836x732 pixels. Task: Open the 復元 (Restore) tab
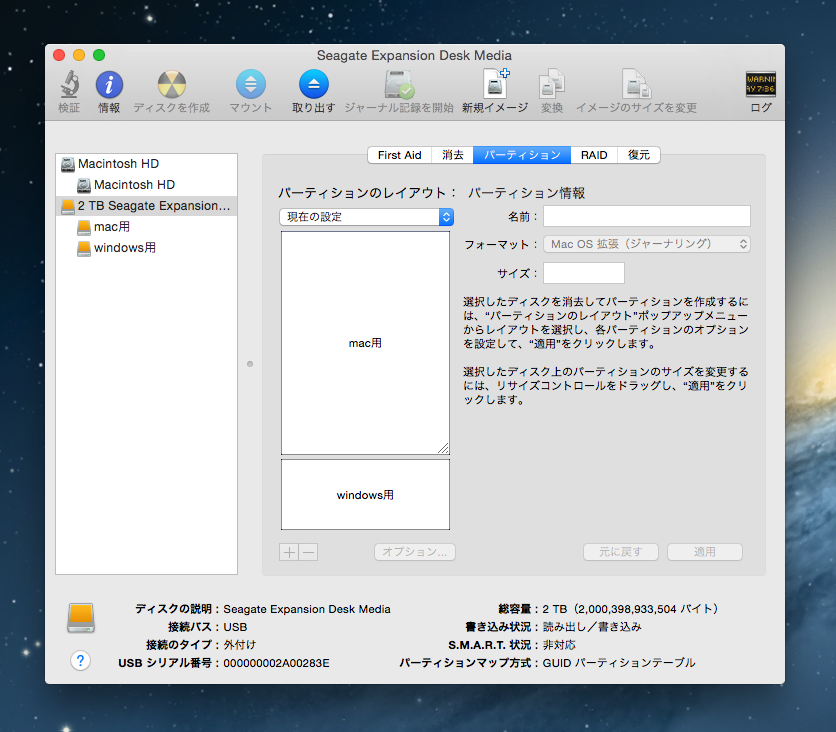(639, 155)
